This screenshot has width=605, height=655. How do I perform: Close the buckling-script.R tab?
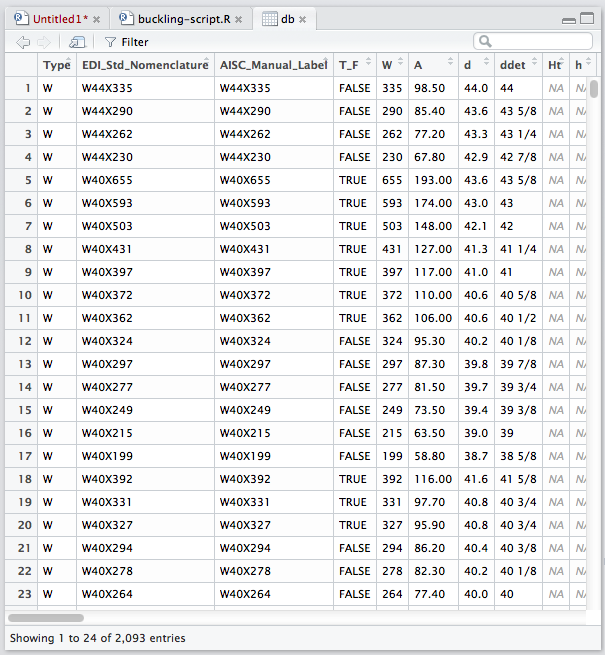click(239, 20)
